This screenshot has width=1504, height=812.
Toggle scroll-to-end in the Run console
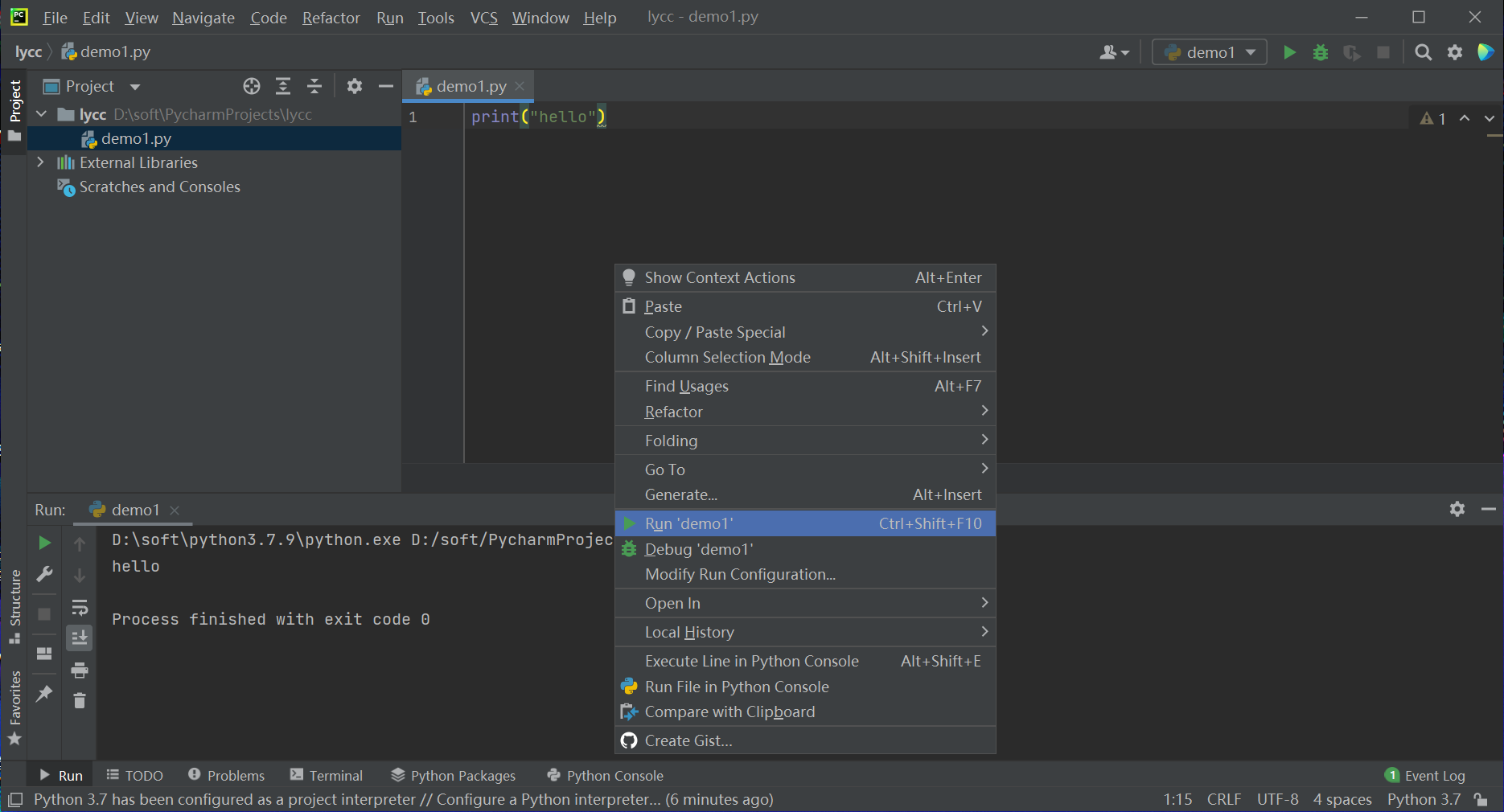coord(80,638)
